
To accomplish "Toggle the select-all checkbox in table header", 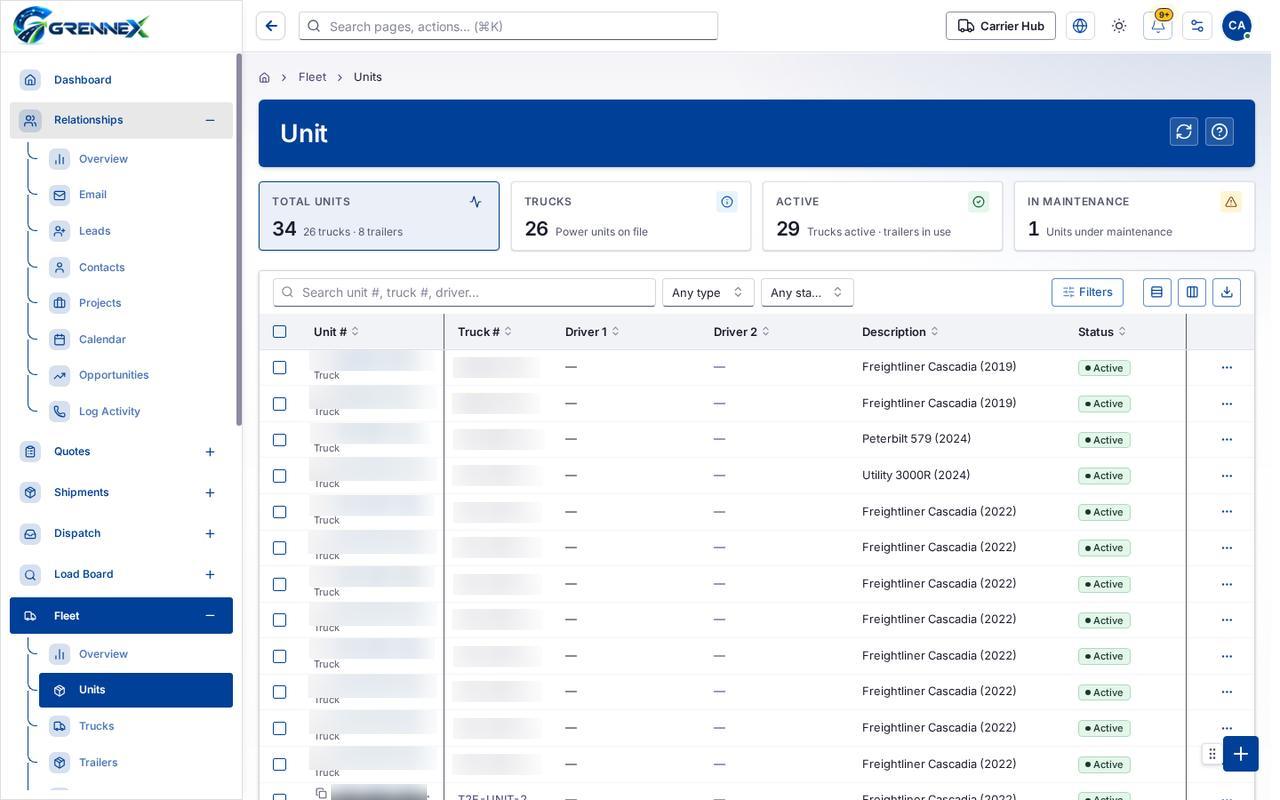I will pos(280,332).
